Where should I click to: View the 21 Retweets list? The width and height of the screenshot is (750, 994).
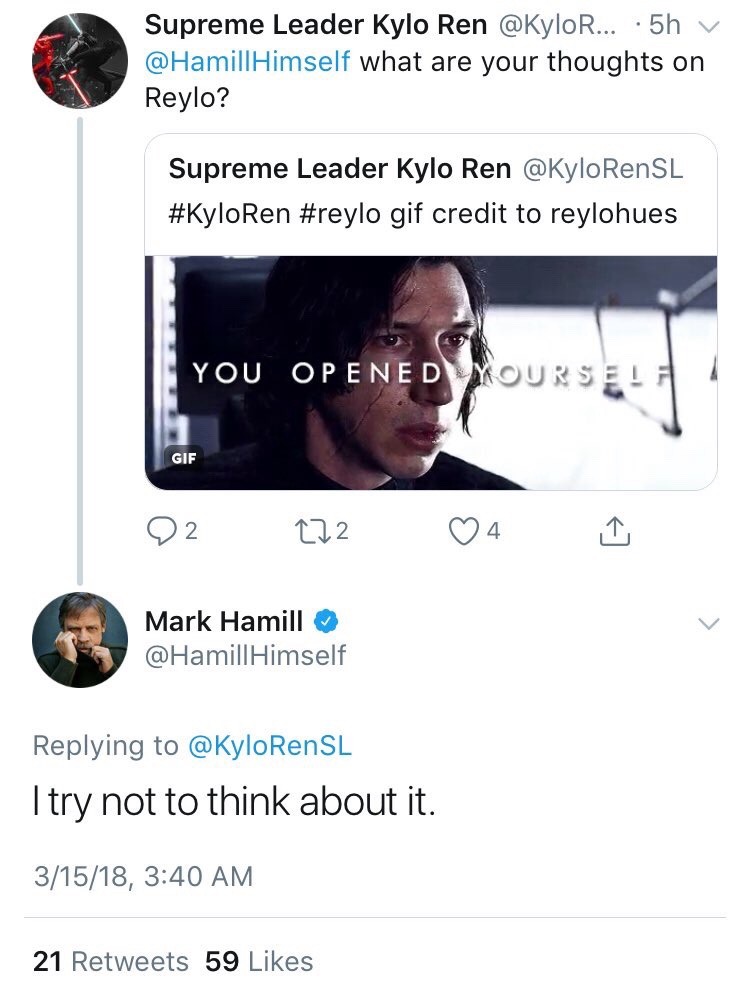click(x=110, y=961)
